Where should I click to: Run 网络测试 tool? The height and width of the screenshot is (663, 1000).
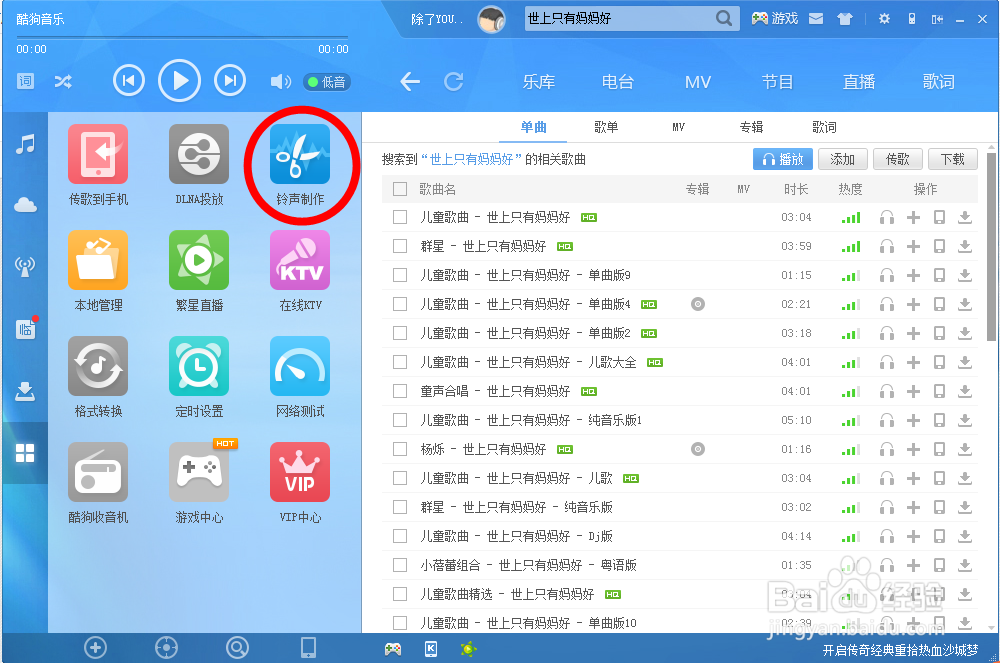(300, 377)
